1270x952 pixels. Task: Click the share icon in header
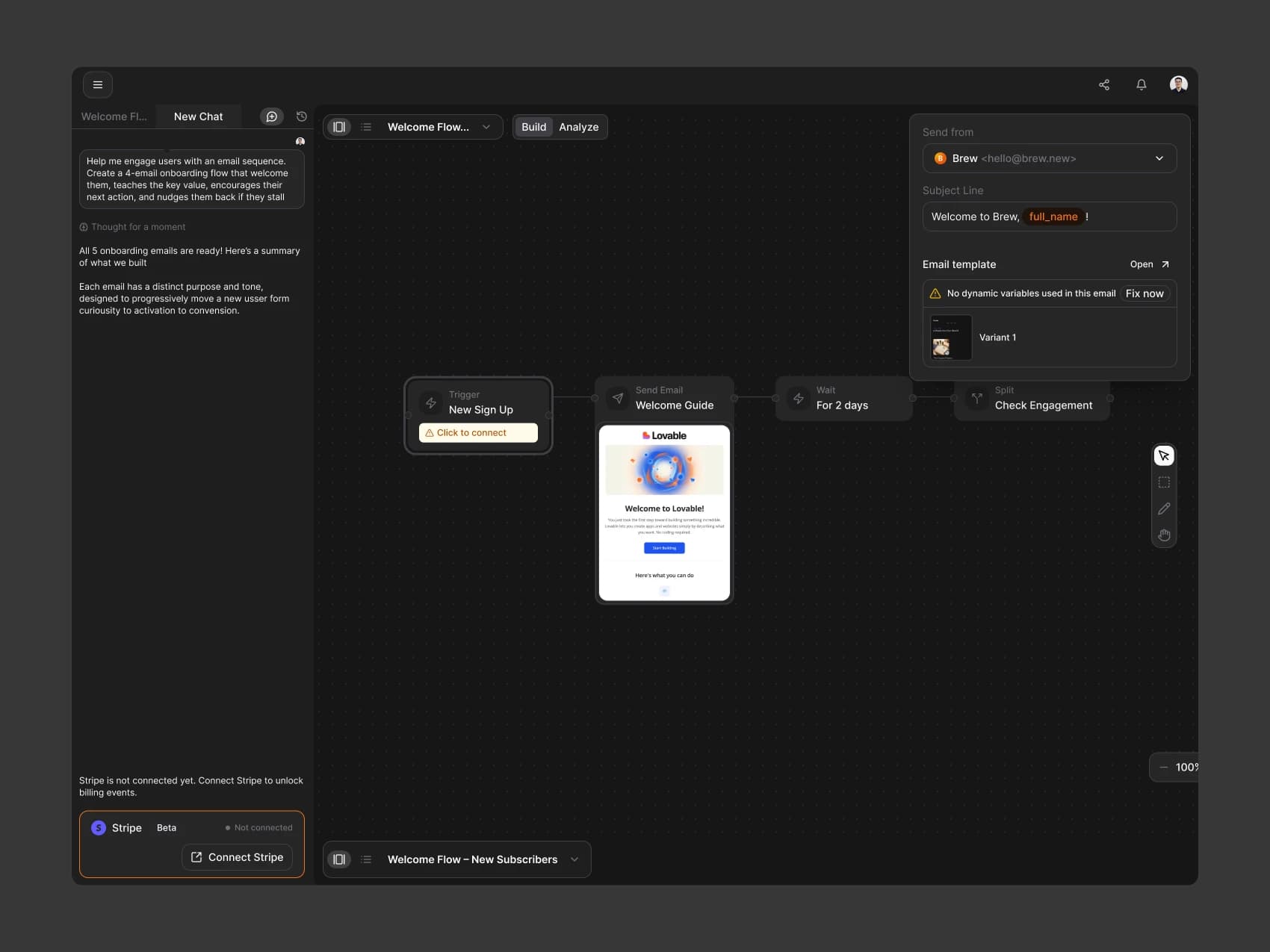tap(1104, 85)
